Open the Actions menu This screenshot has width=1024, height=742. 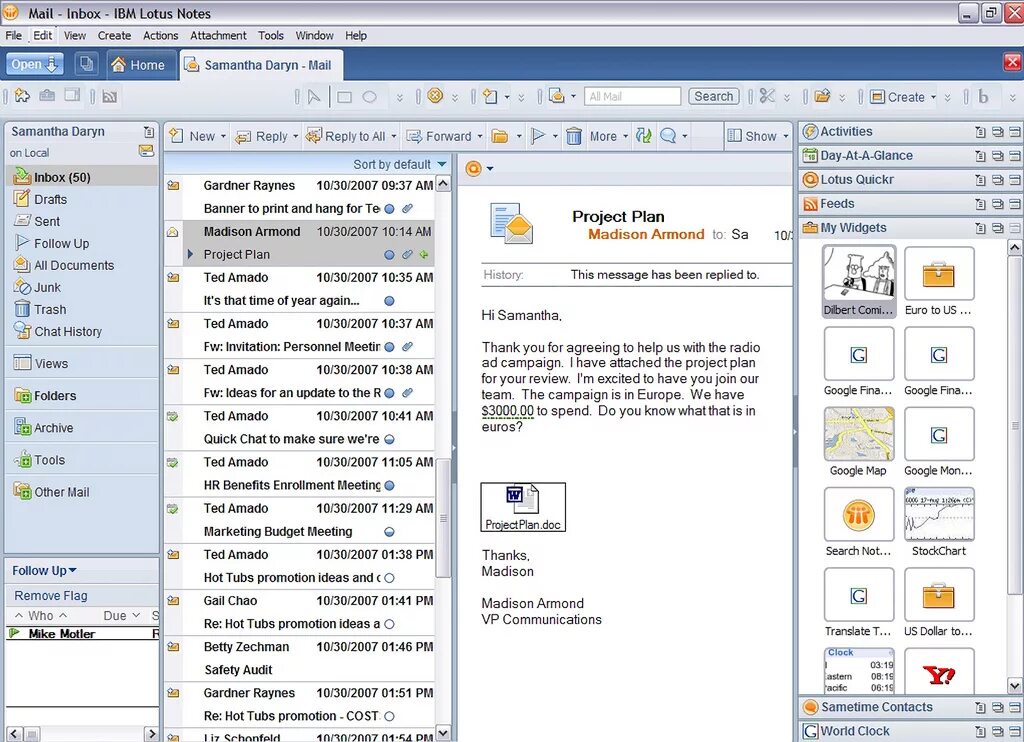[x=161, y=35]
